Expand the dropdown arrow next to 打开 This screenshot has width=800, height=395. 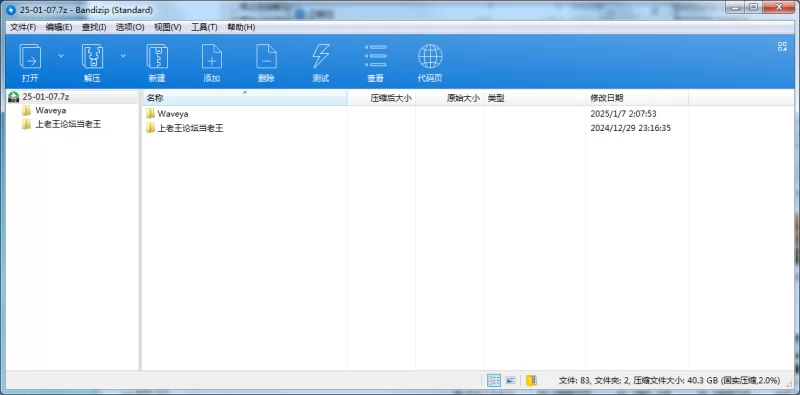[x=61, y=56]
